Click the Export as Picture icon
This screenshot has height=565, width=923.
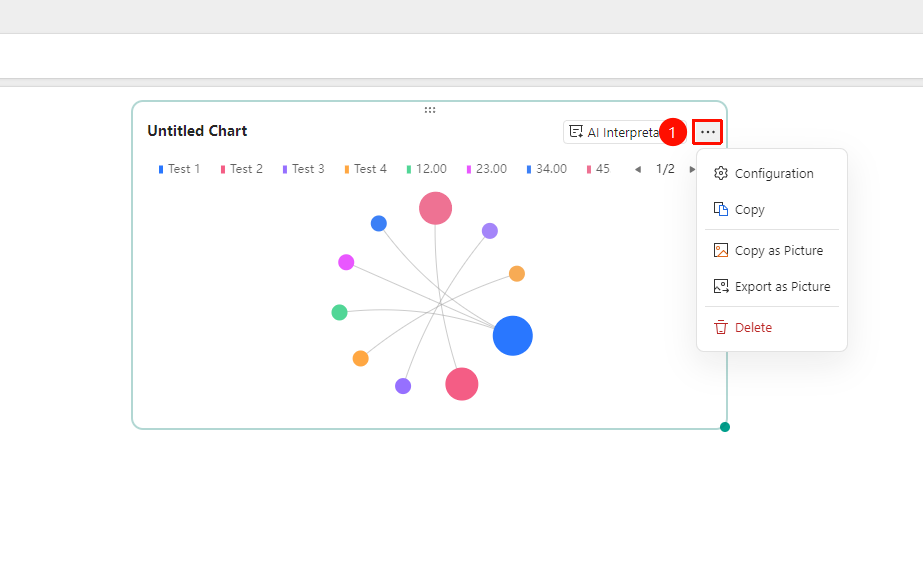(x=721, y=286)
